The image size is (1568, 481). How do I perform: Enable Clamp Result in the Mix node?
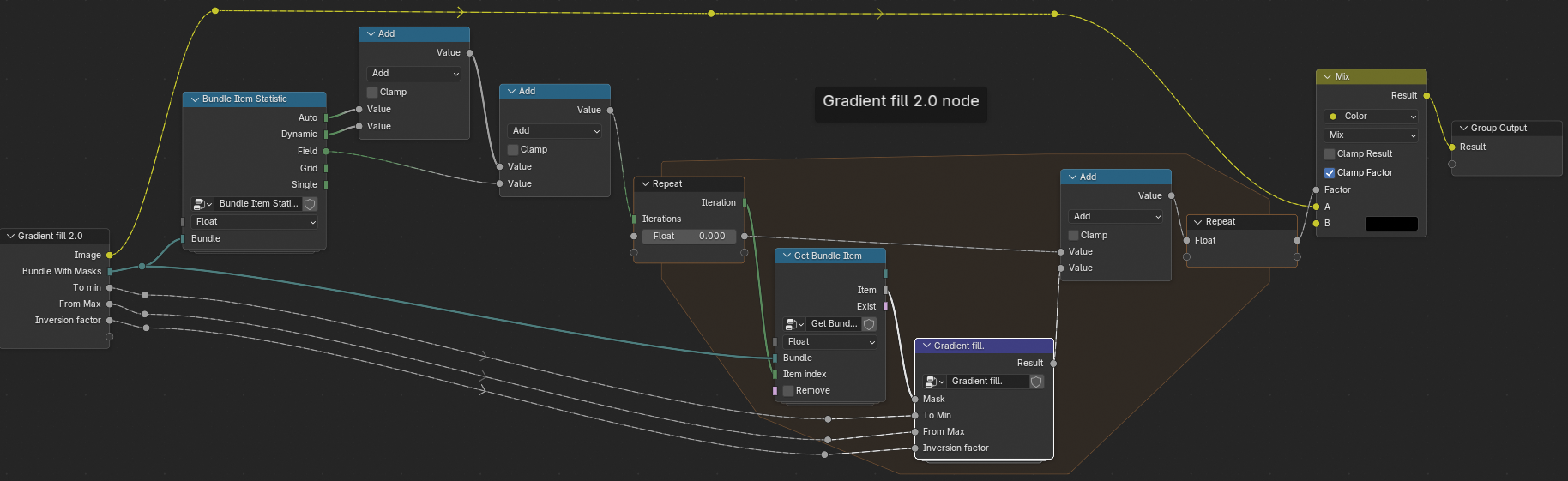(1330, 153)
